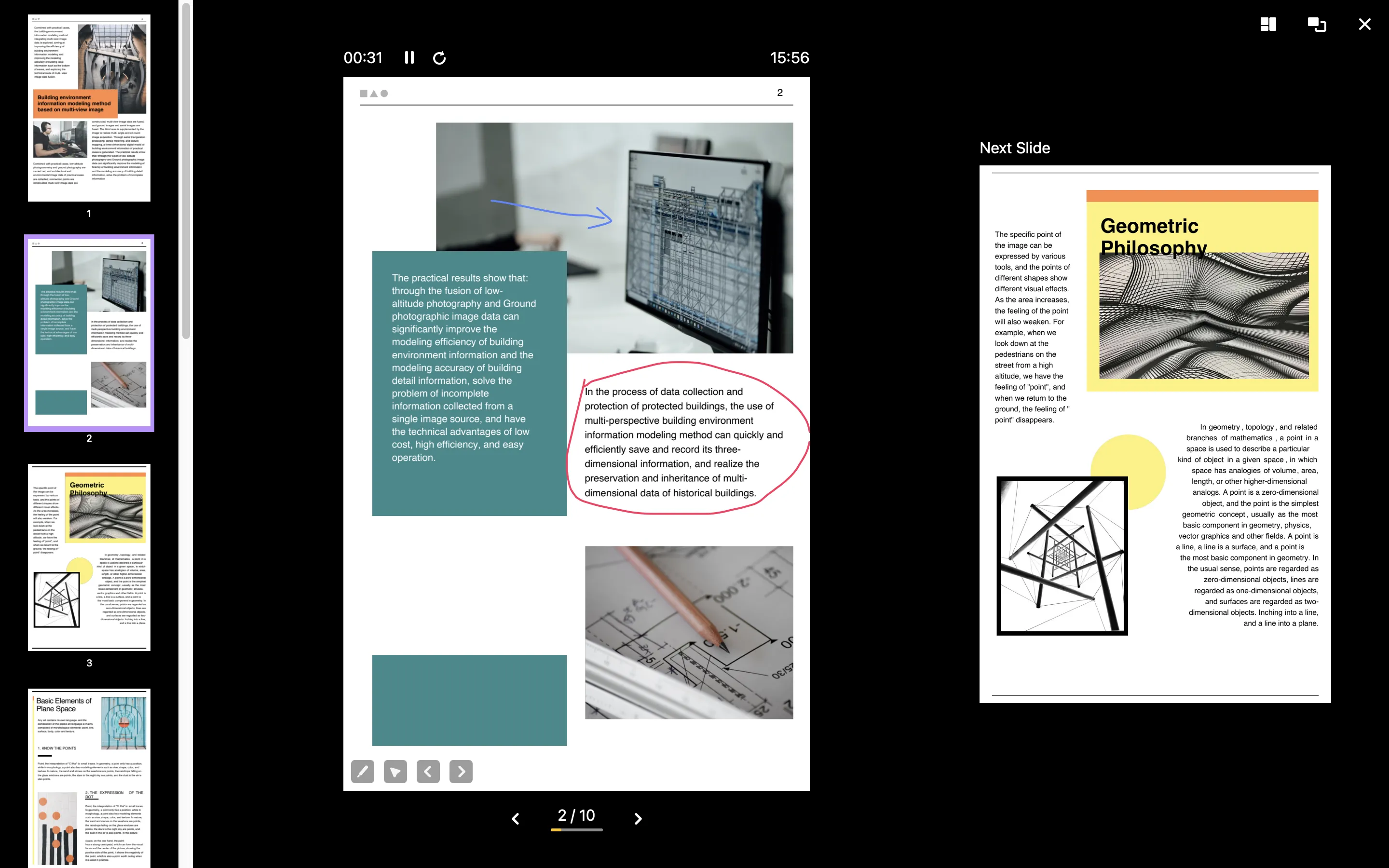Screen dimensions: 1389x868
Task: Click the pause button to stop playback
Action: 409,58
